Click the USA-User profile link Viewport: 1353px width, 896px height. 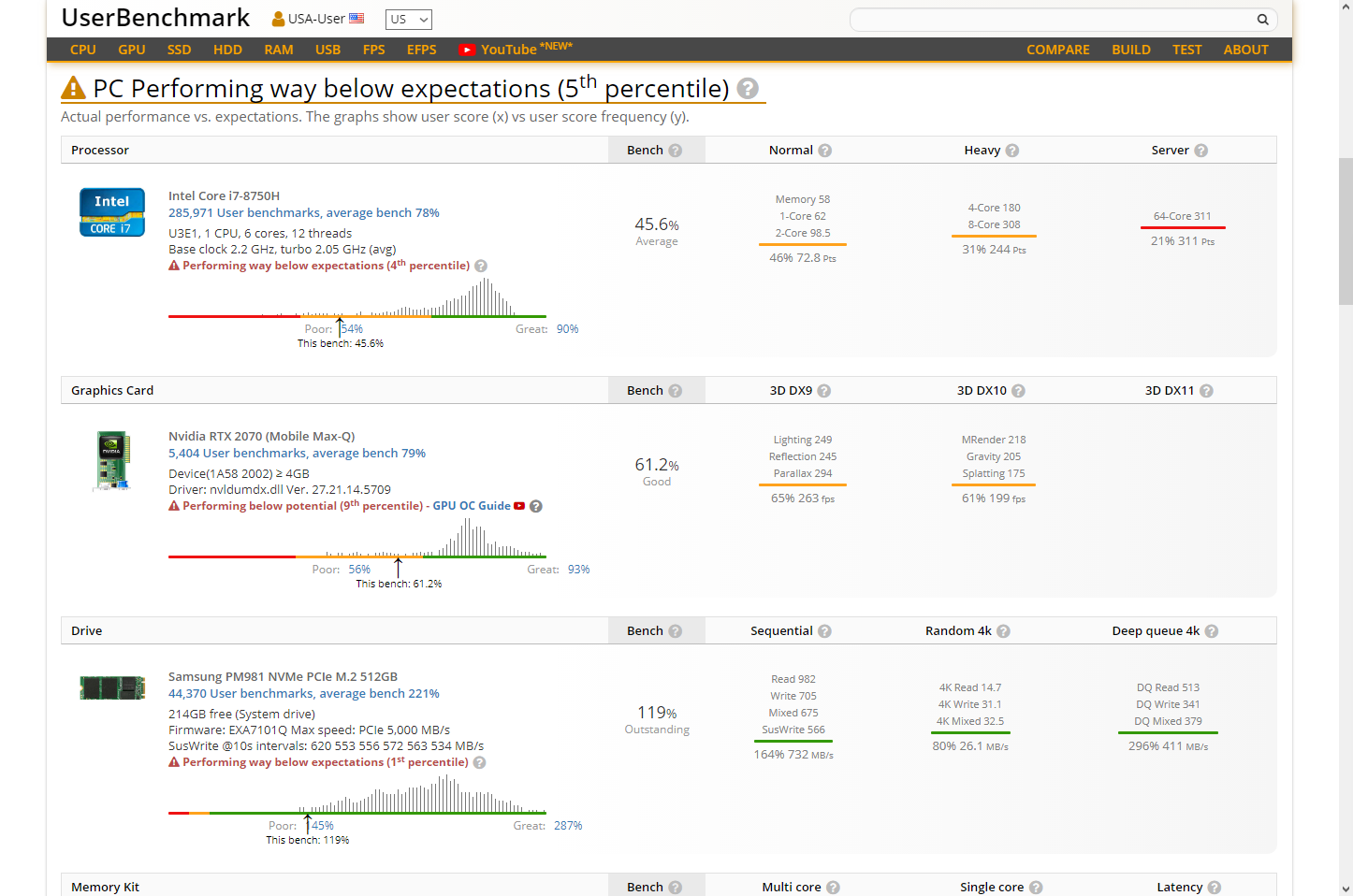click(x=316, y=19)
